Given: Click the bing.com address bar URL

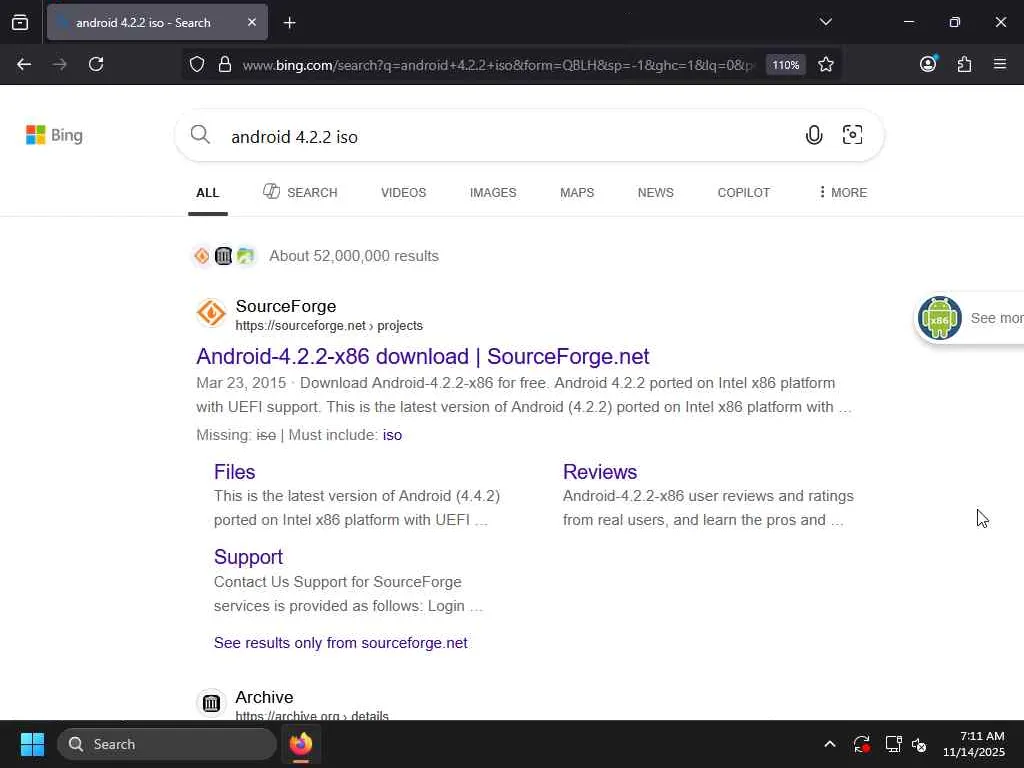Looking at the screenshot, I should click(x=497, y=65).
